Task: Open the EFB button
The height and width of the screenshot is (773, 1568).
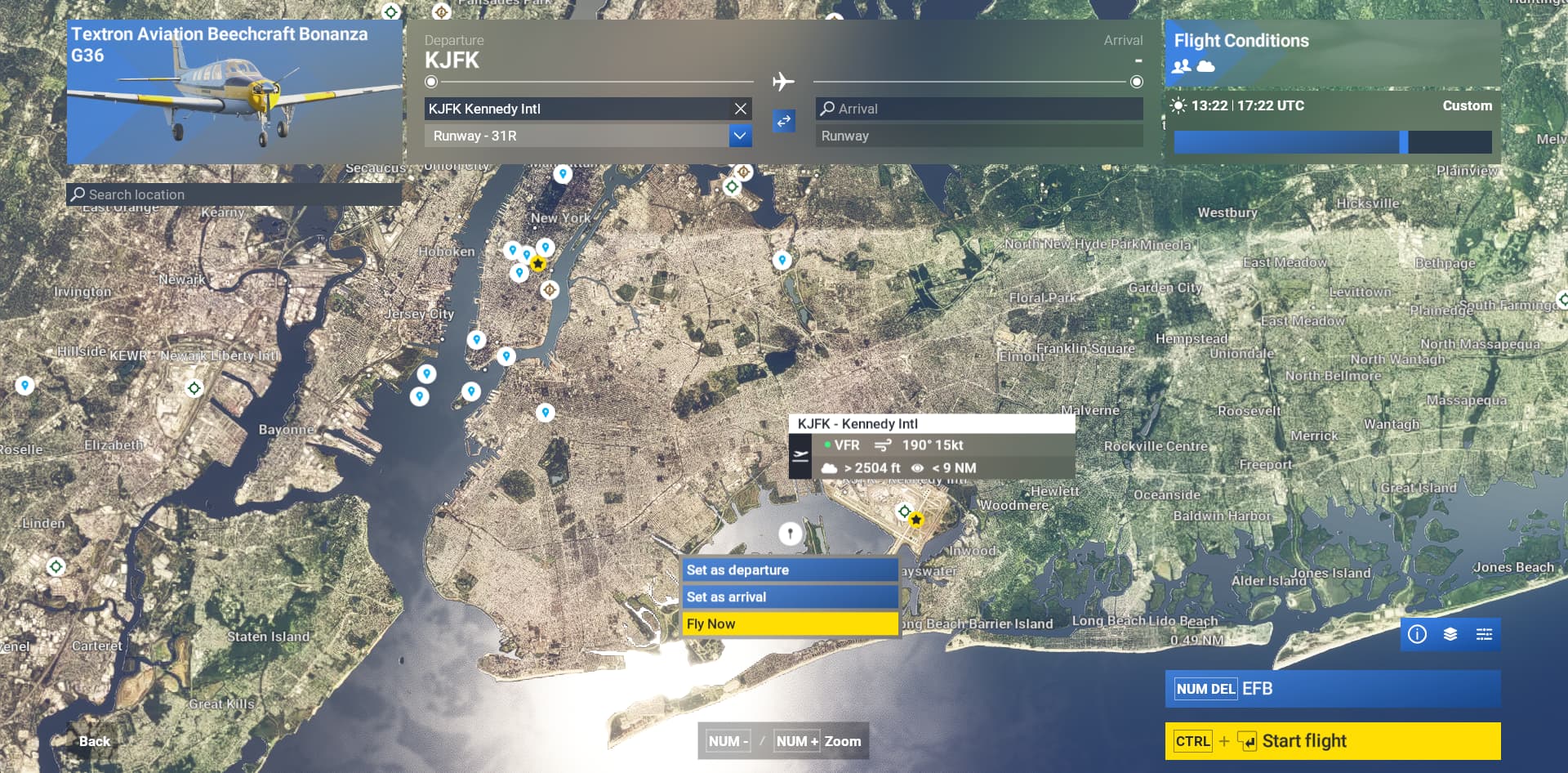Action: coord(1333,689)
